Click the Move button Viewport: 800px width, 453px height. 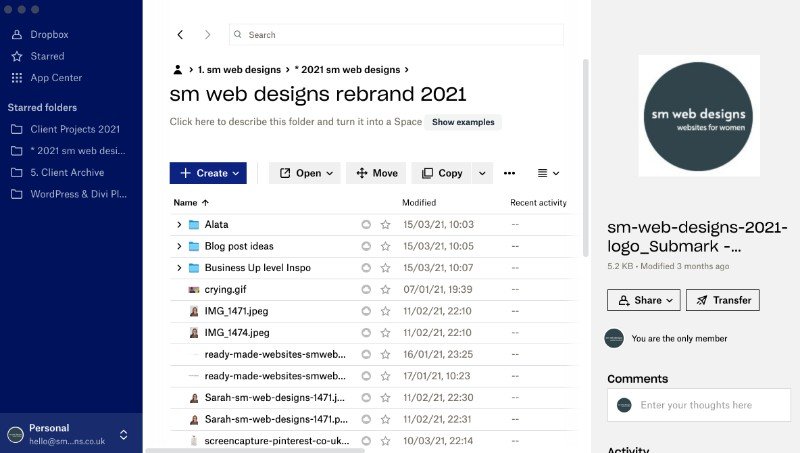pyautogui.click(x=377, y=173)
